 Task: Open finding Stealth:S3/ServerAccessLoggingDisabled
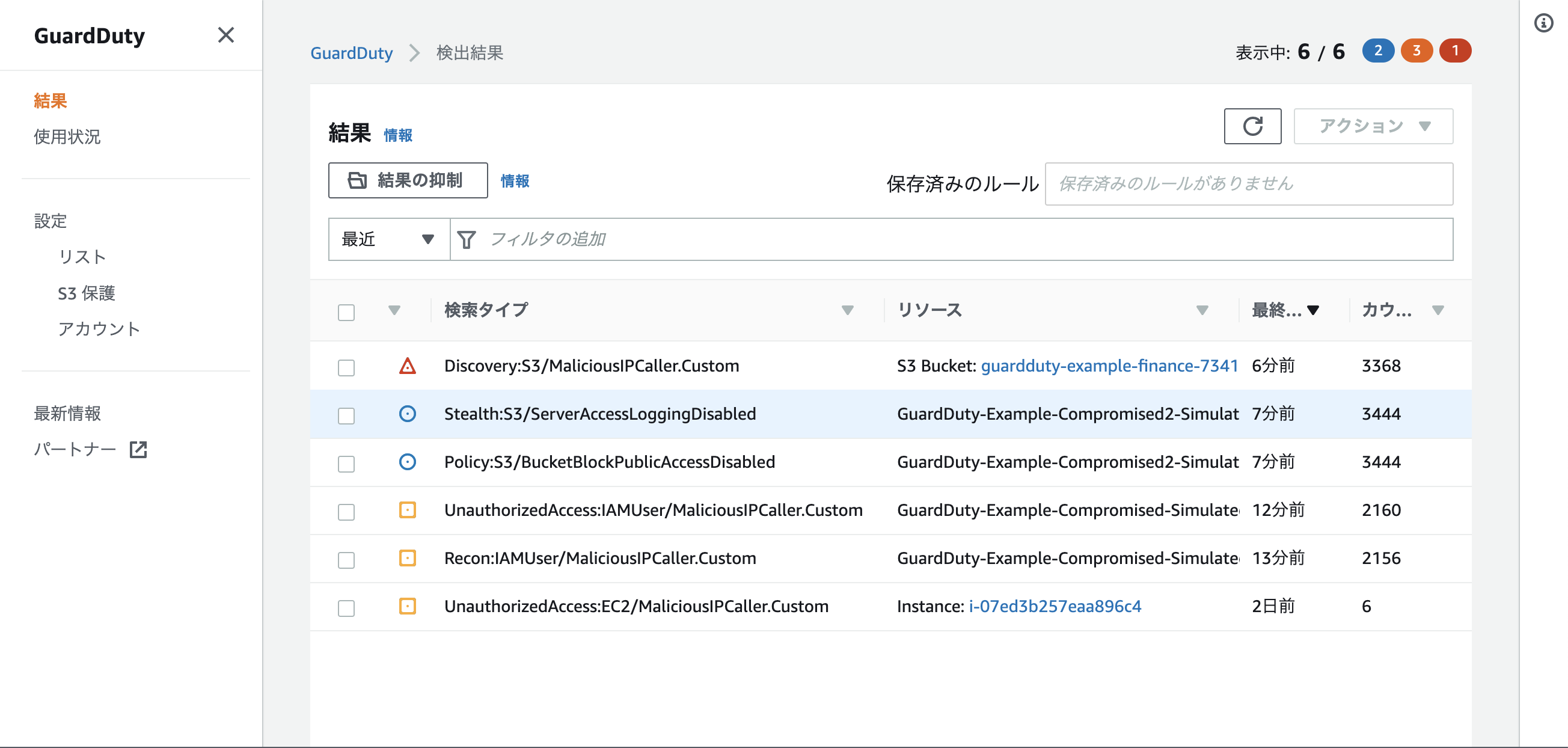click(600, 414)
